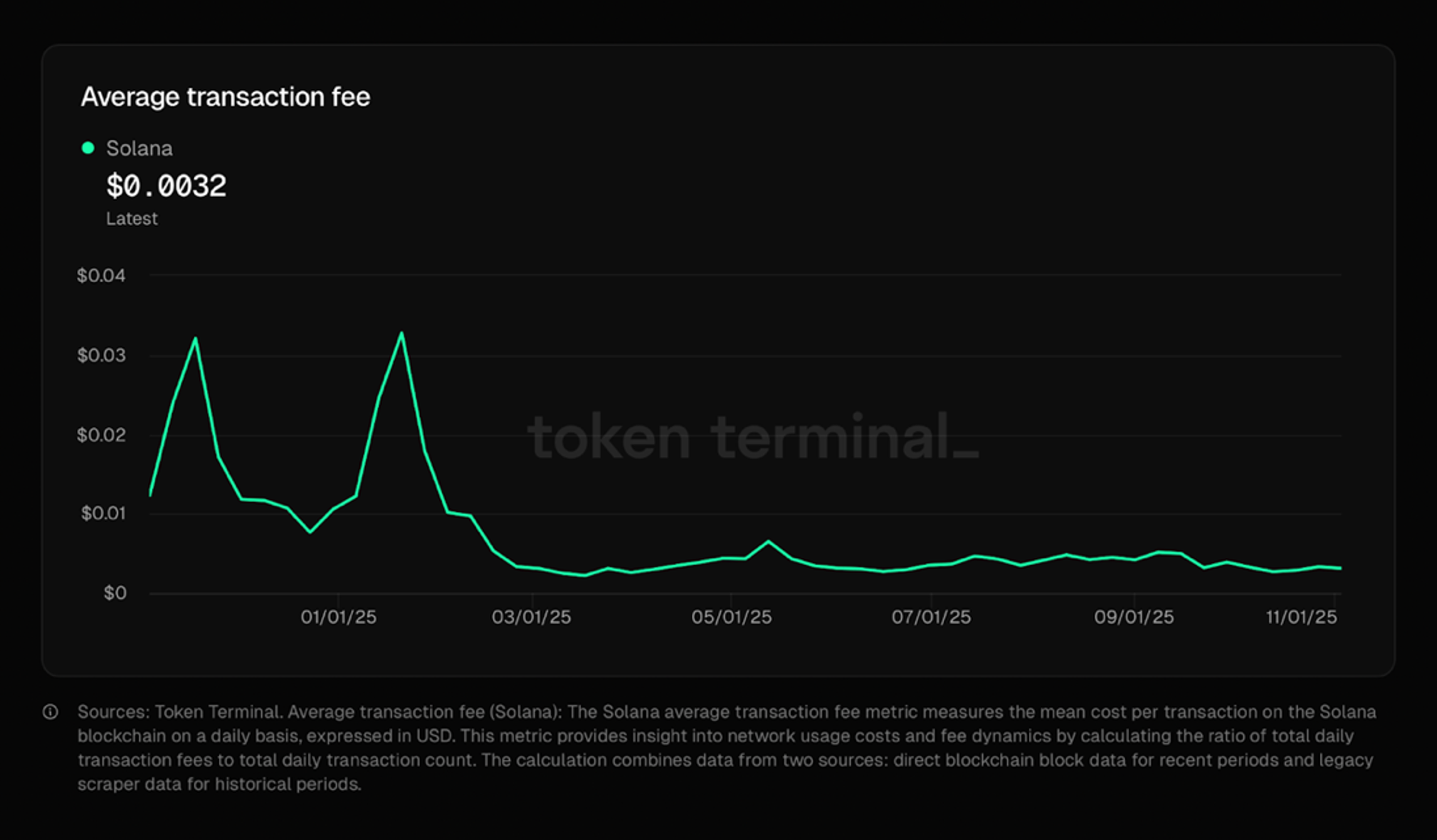This screenshot has width=1437, height=840.
Task: Click the $0.04 y-axis label
Action: pyautogui.click(x=101, y=276)
